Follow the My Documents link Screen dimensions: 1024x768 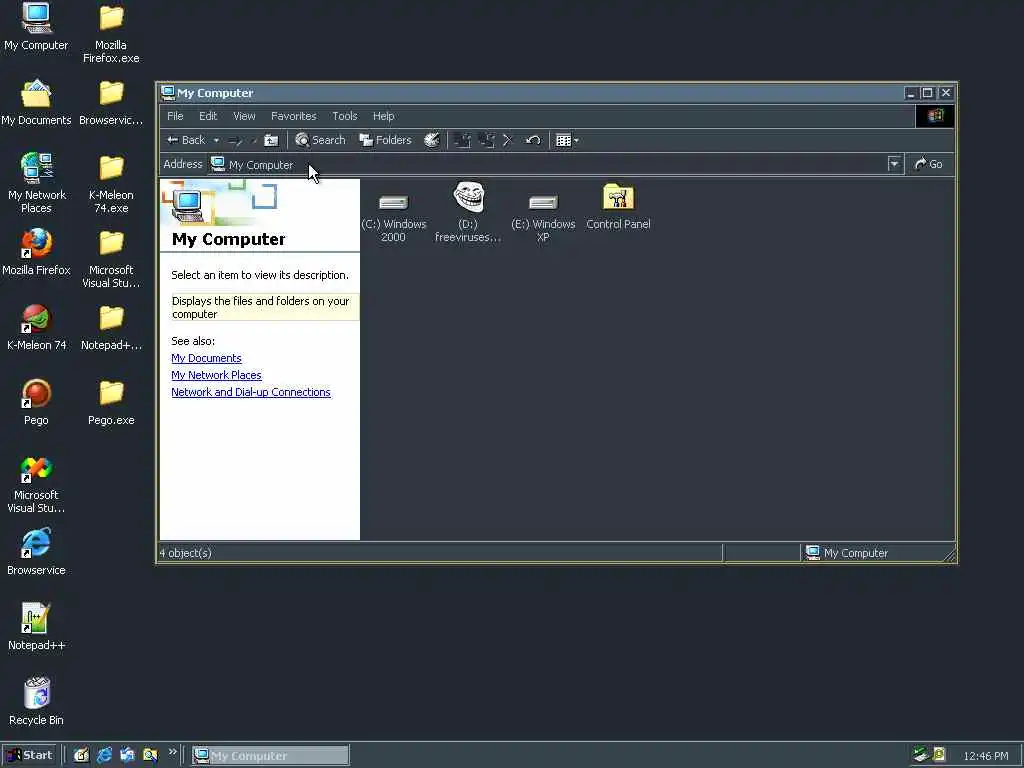206,358
